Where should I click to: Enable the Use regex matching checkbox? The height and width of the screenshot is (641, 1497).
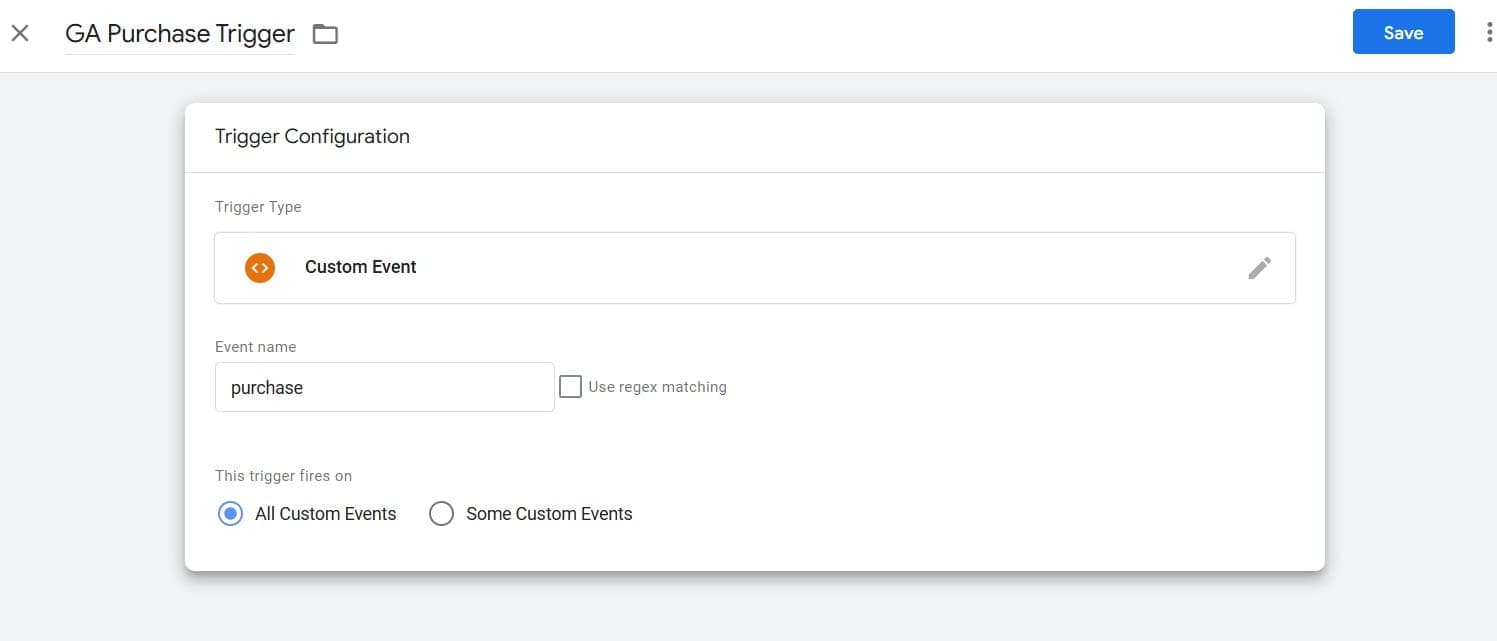point(570,386)
